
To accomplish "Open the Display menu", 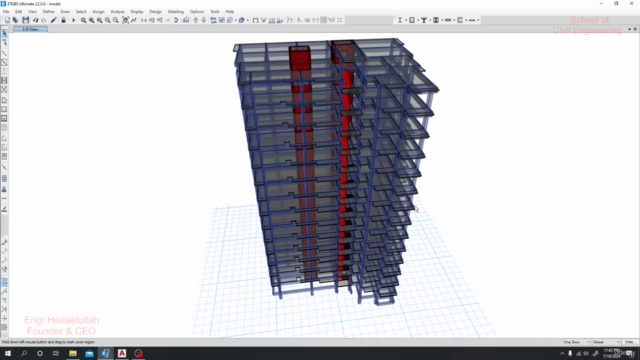I will click(x=137, y=11).
